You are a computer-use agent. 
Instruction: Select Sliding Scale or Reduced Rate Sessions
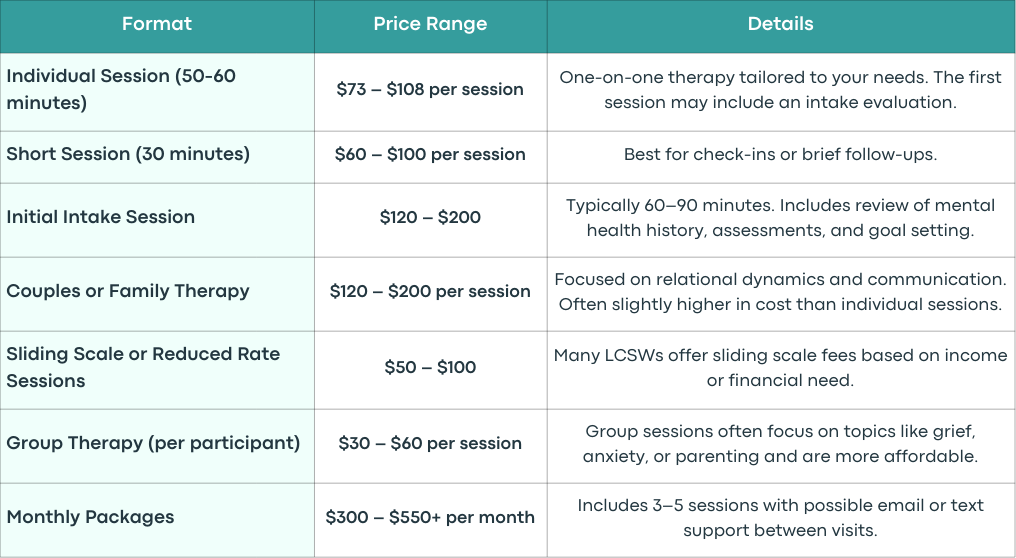(143, 367)
